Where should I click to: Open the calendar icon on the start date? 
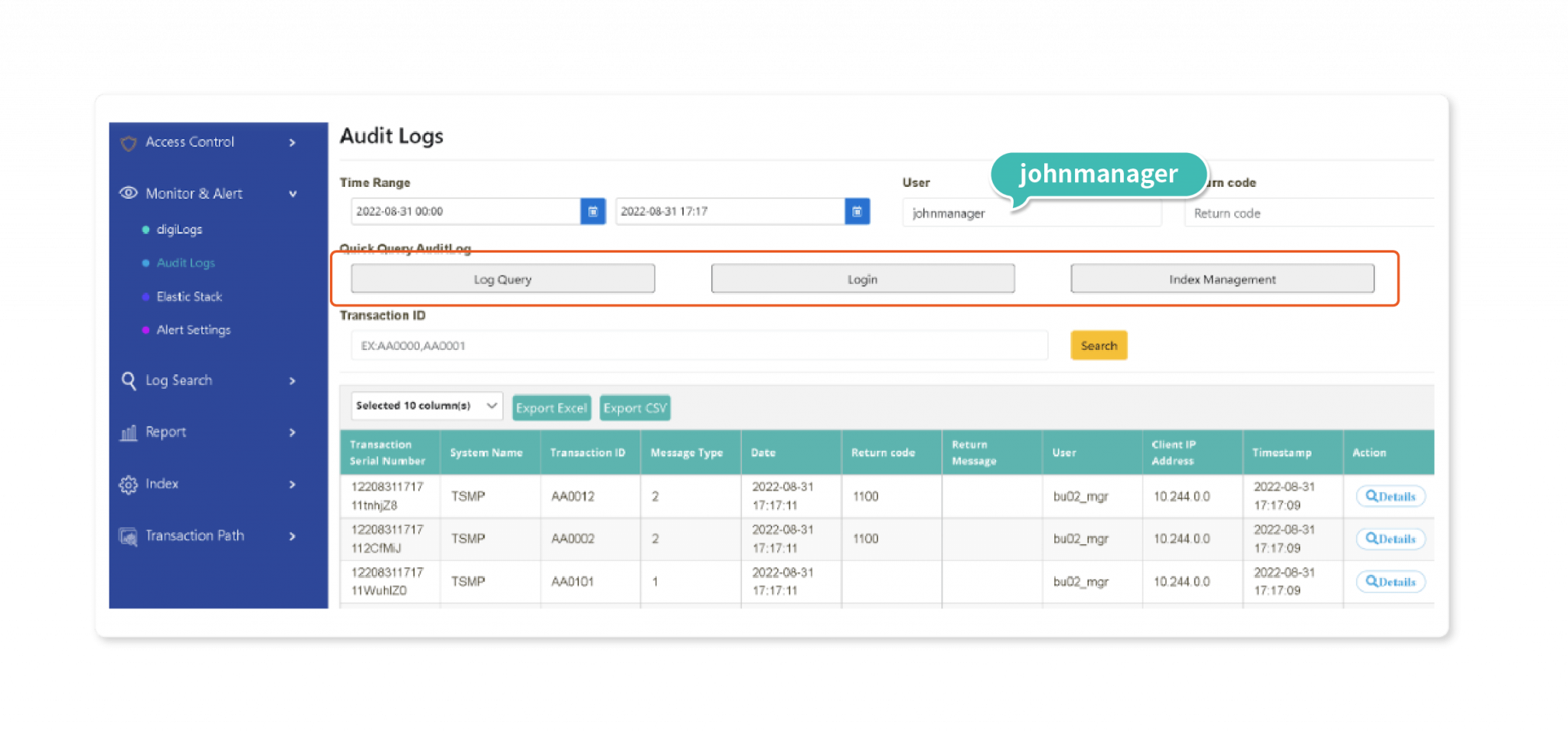[592, 211]
